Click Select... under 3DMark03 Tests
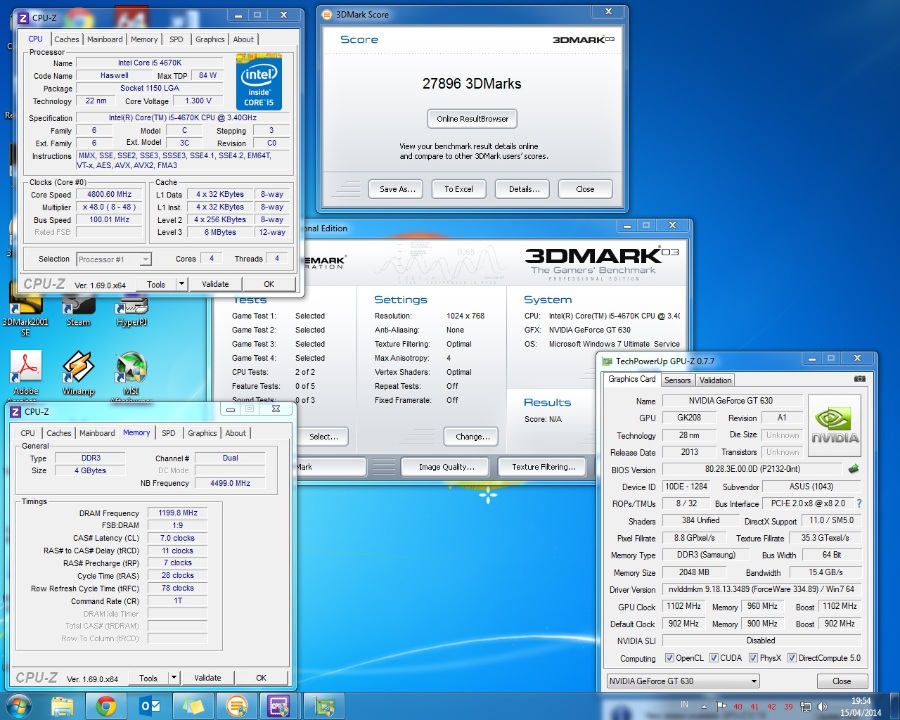The width and height of the screenshot is (900, 720). tap(323, 436)
